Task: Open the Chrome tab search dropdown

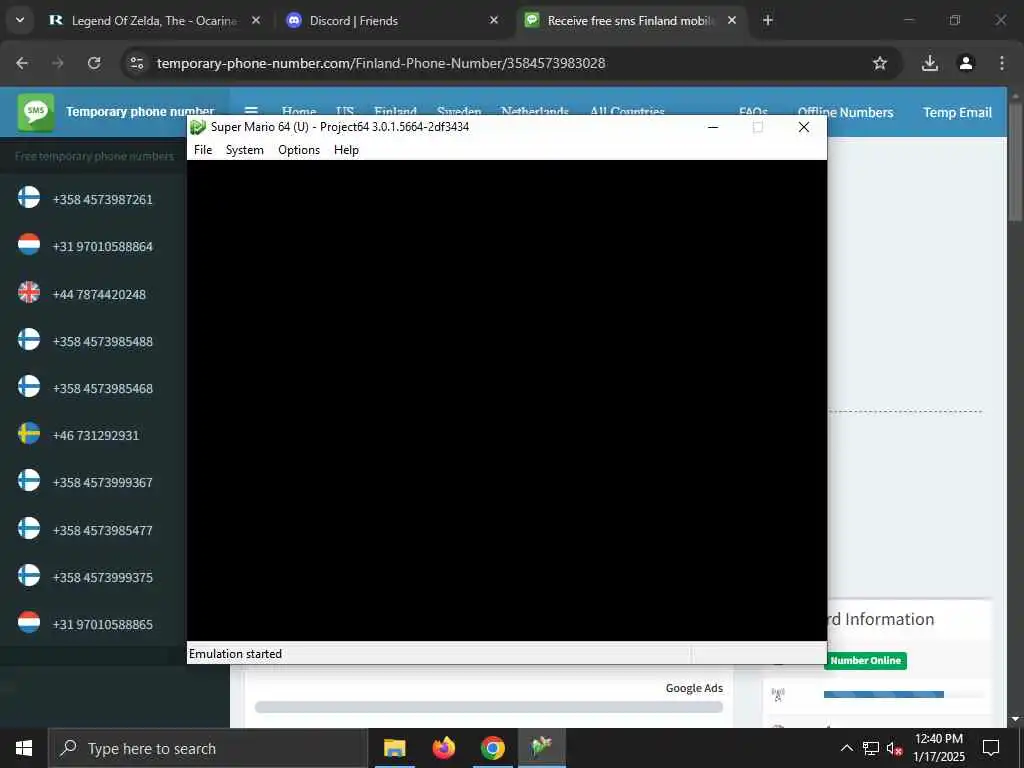Action: coord(20,20)
